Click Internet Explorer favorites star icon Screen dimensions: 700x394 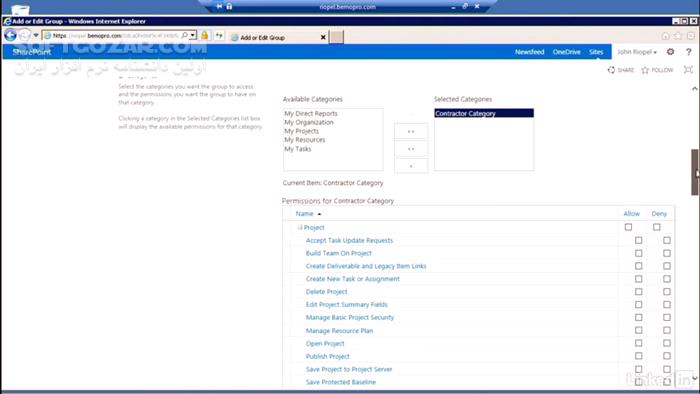pos(678,35)
